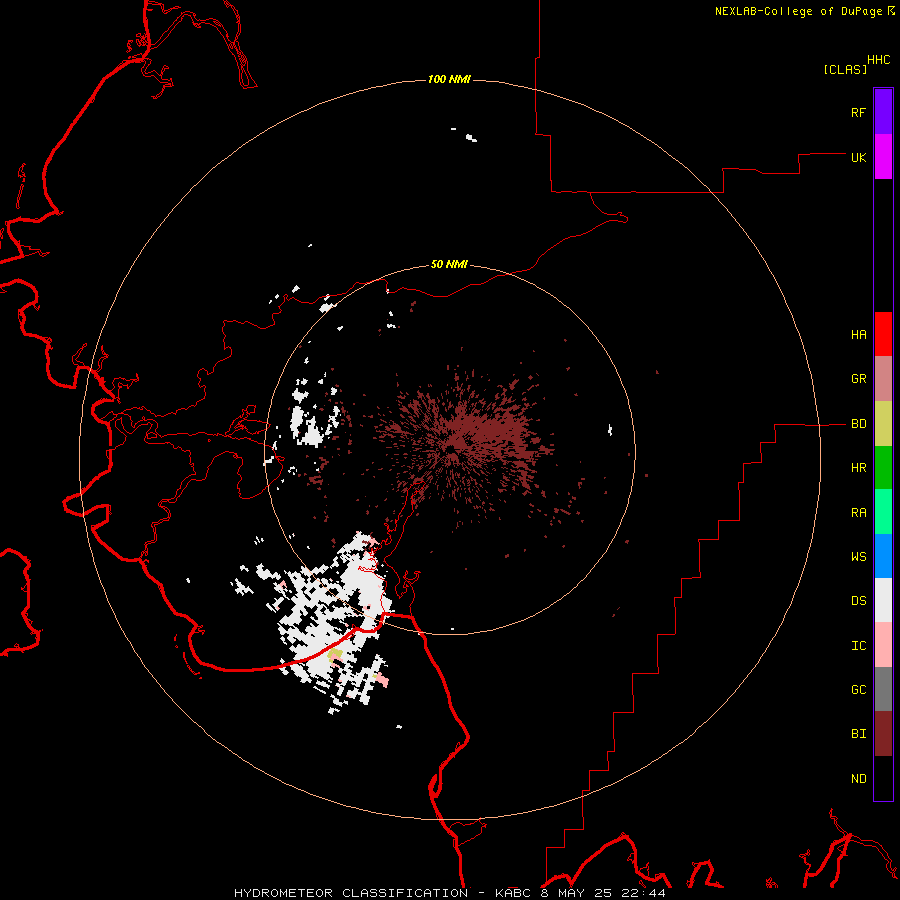The height and width of the screenshot is (900, 900).
Task: Click the DS legend label
Action: pos(858,601)
